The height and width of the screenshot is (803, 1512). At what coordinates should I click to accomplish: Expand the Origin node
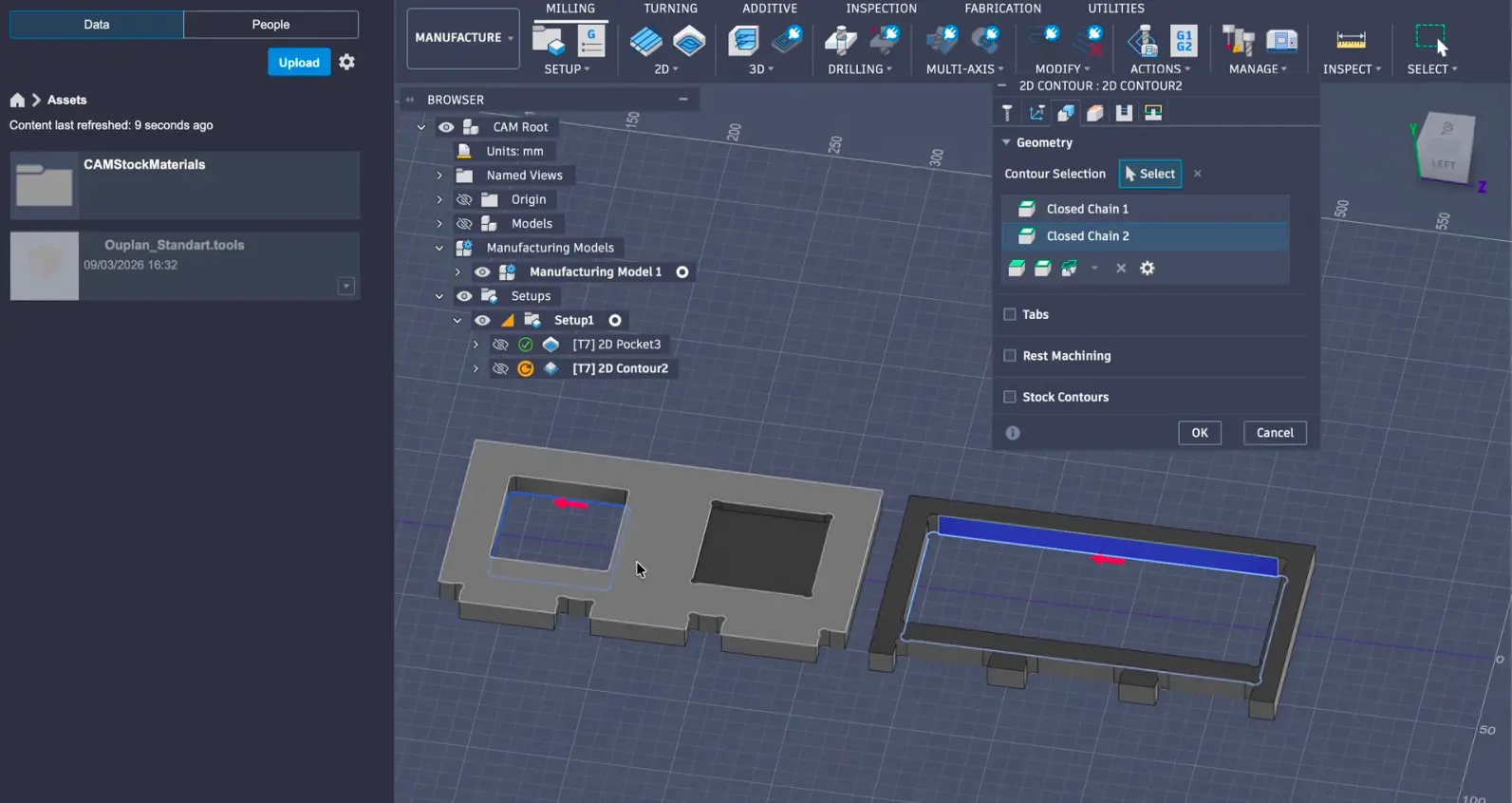439,199
